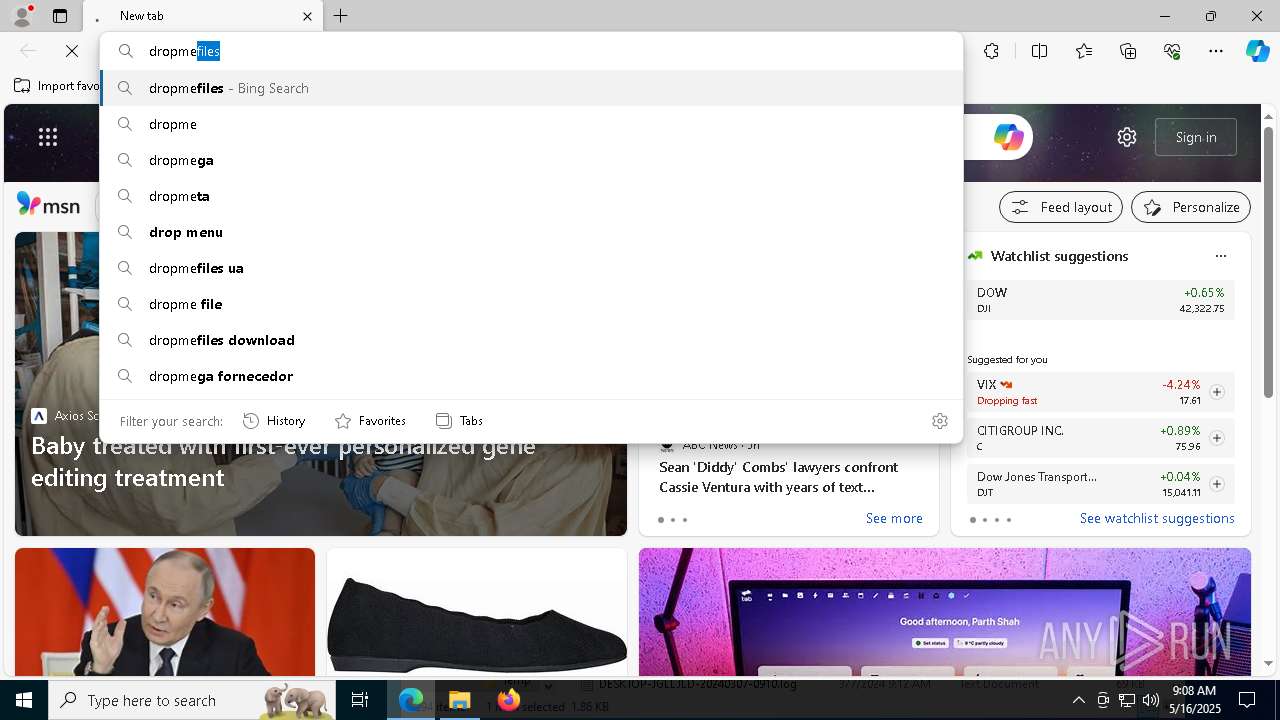Open the DOW stock row
The image size is (1280, 720).
click(x=1101, y=300)
